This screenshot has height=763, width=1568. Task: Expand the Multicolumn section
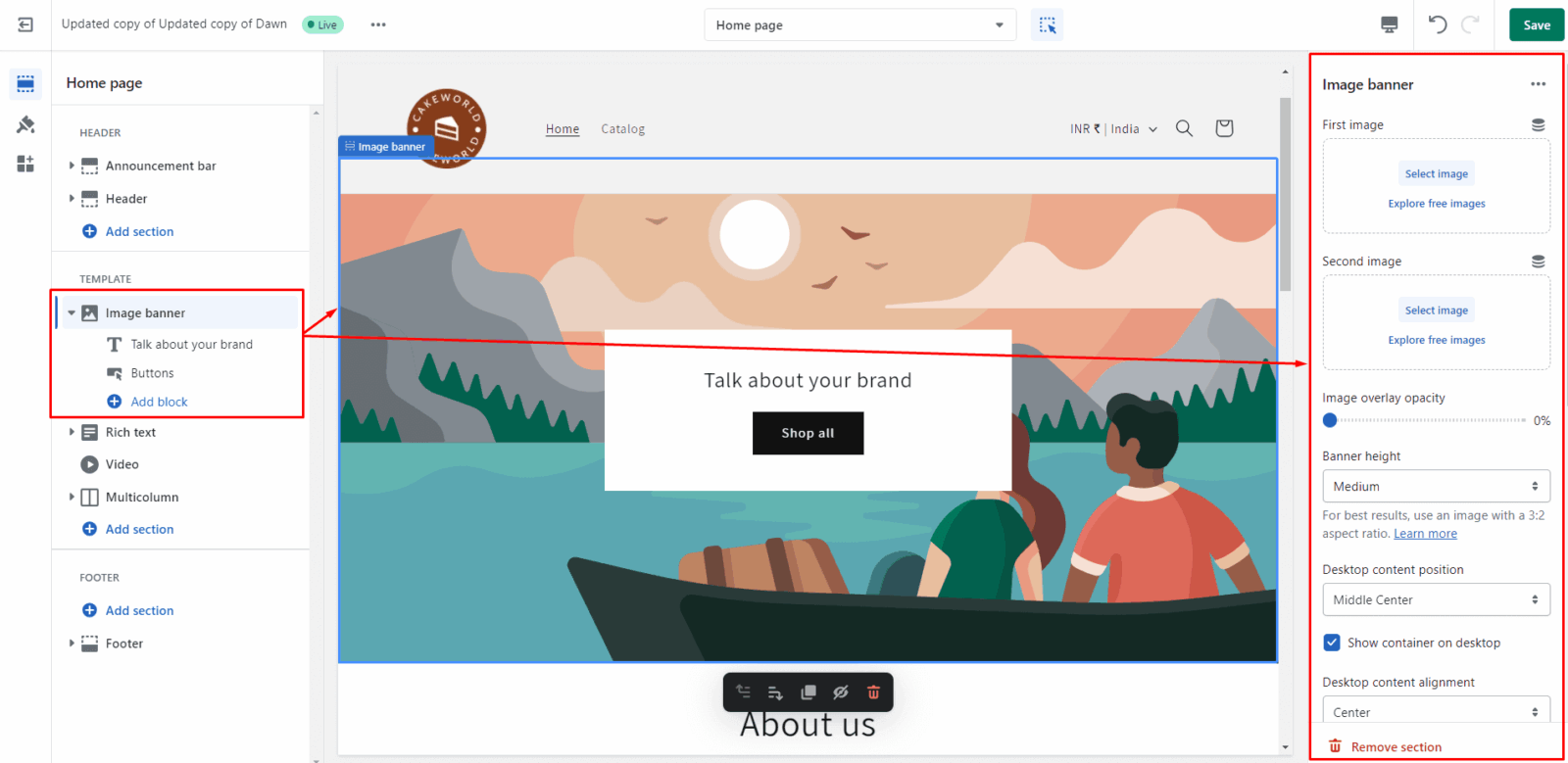[72, 498]
